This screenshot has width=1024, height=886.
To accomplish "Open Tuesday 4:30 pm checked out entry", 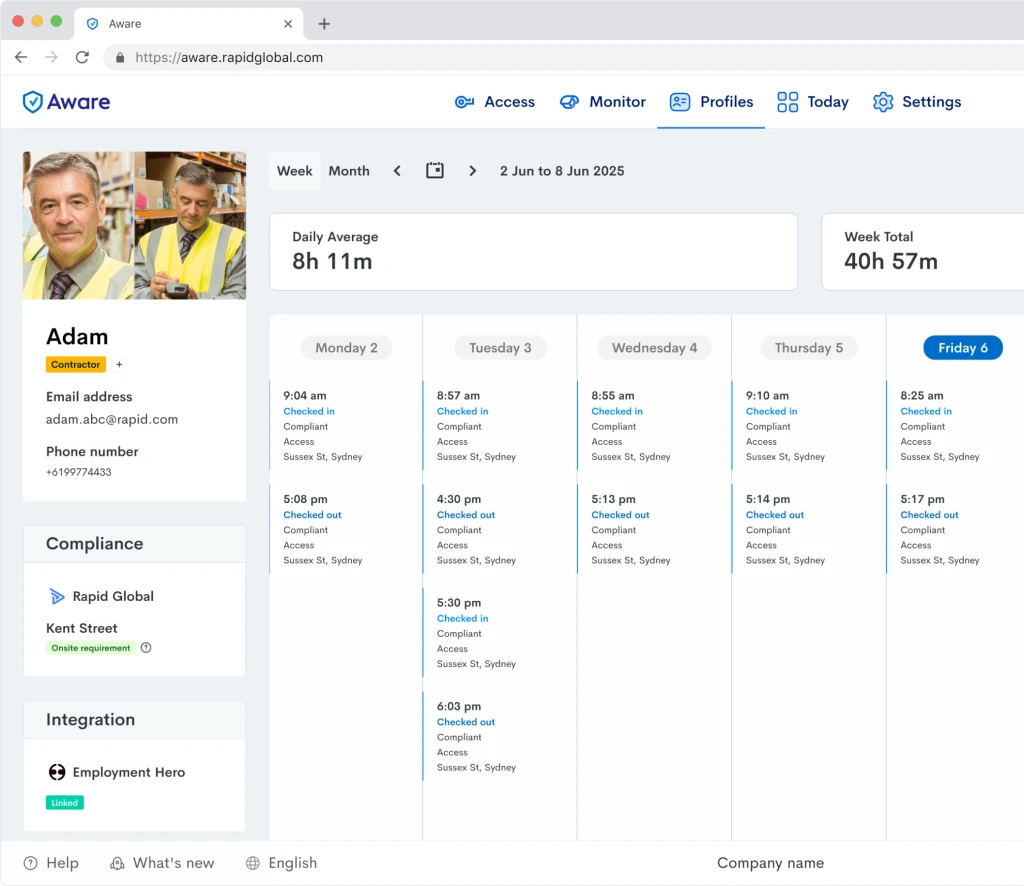I will click(x=500, y=530).
